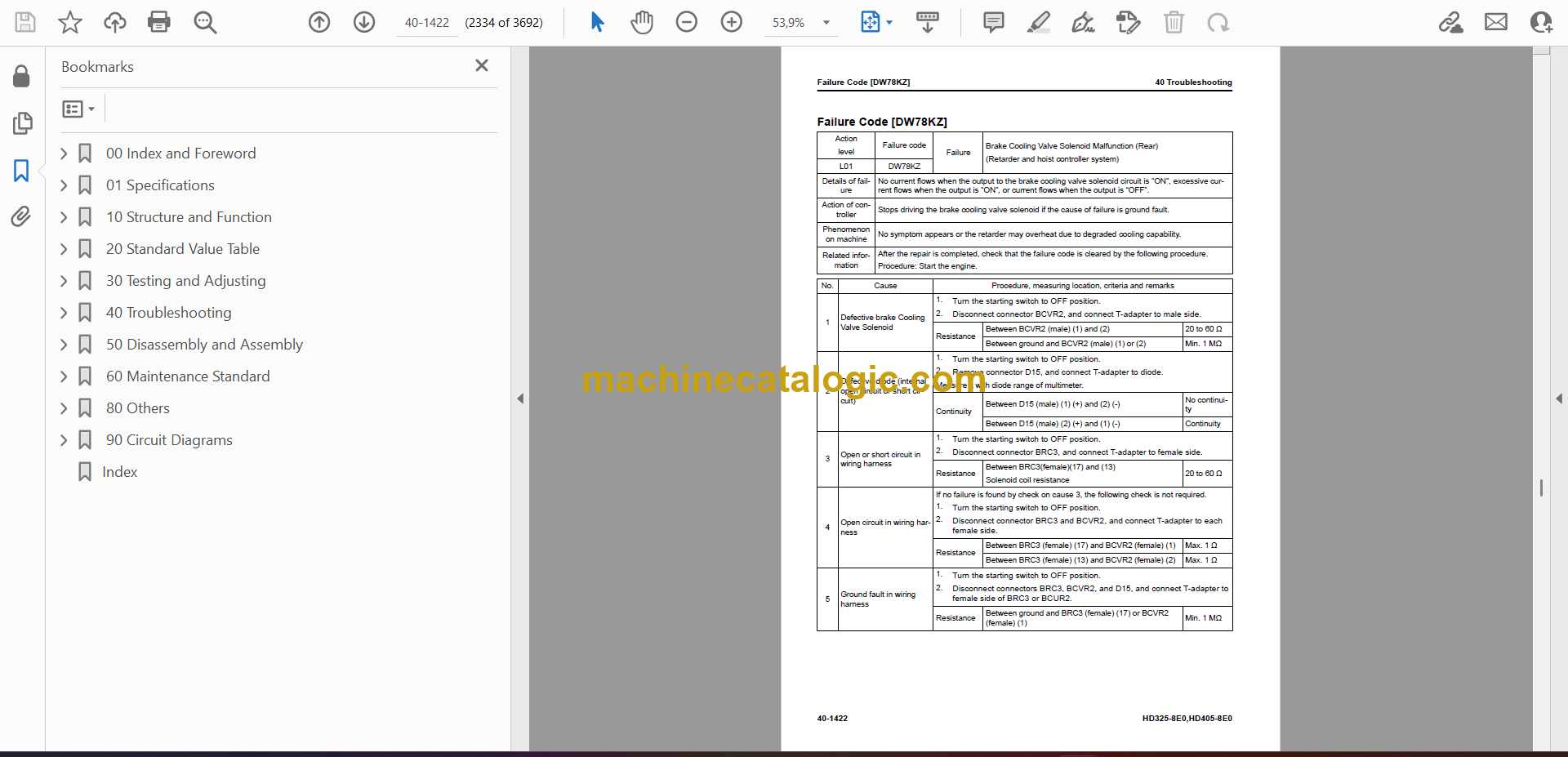Toggle the Bookmarks panel icon

click(x=21, y=171)
